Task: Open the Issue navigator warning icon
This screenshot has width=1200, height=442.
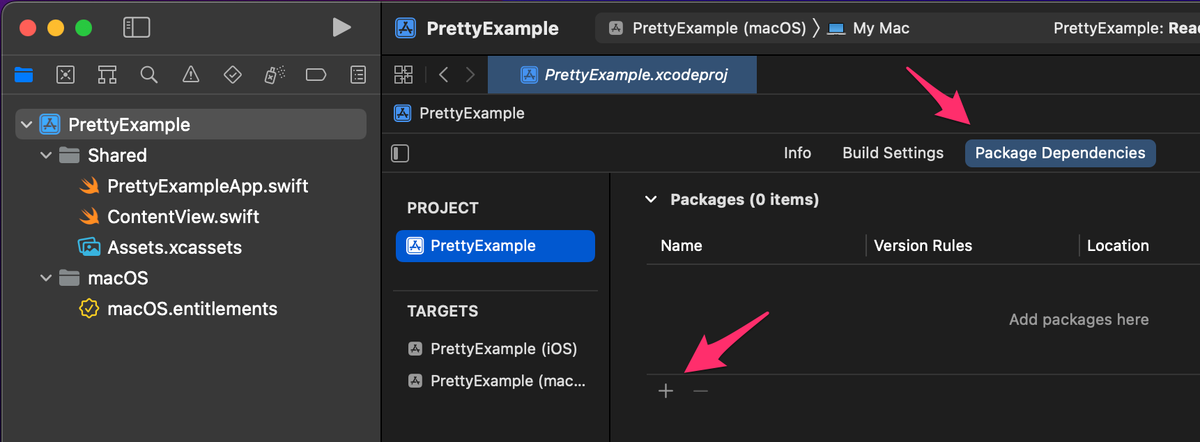Action: [190, 74]
